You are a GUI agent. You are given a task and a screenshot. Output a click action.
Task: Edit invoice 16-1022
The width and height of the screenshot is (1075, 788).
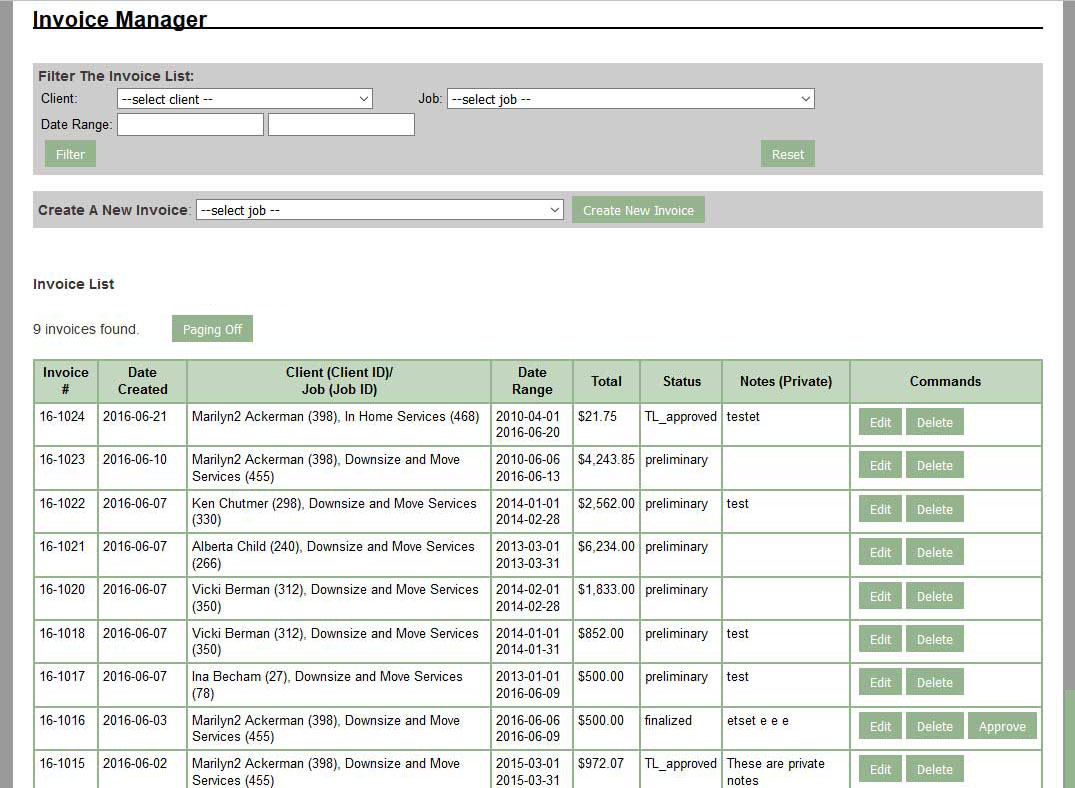tap(880, 510)
